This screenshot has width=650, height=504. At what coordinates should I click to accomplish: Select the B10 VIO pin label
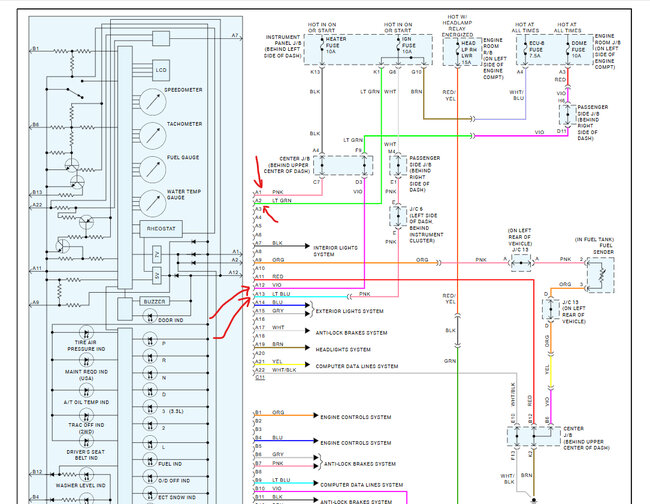tap(268, 488)
